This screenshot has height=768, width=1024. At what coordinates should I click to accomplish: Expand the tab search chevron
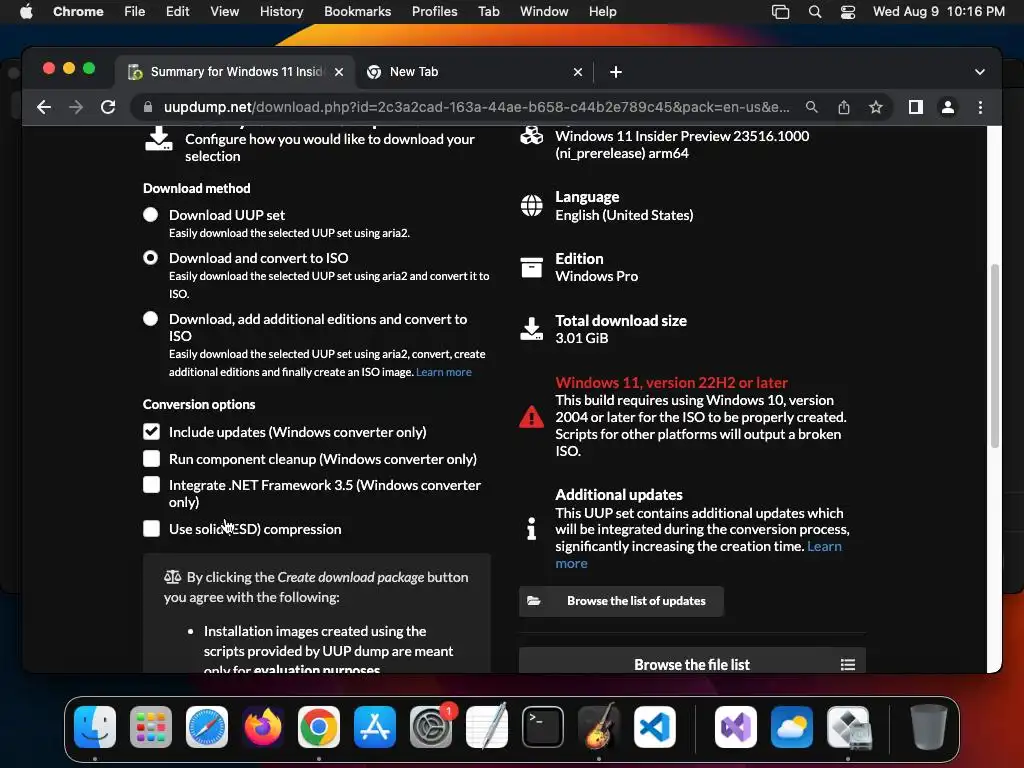[x=980, y=72]
